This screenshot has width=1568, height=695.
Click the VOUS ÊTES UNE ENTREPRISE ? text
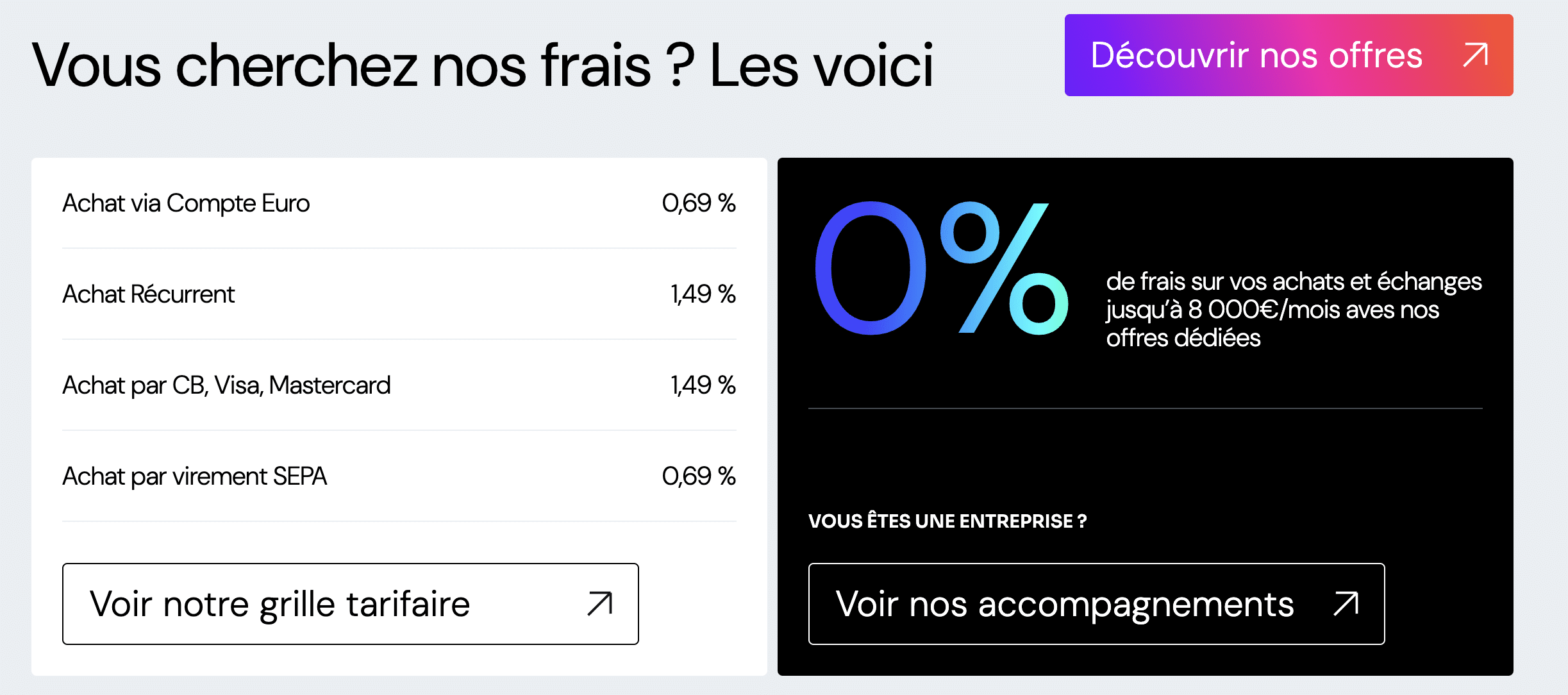click(x=947, y=521)
